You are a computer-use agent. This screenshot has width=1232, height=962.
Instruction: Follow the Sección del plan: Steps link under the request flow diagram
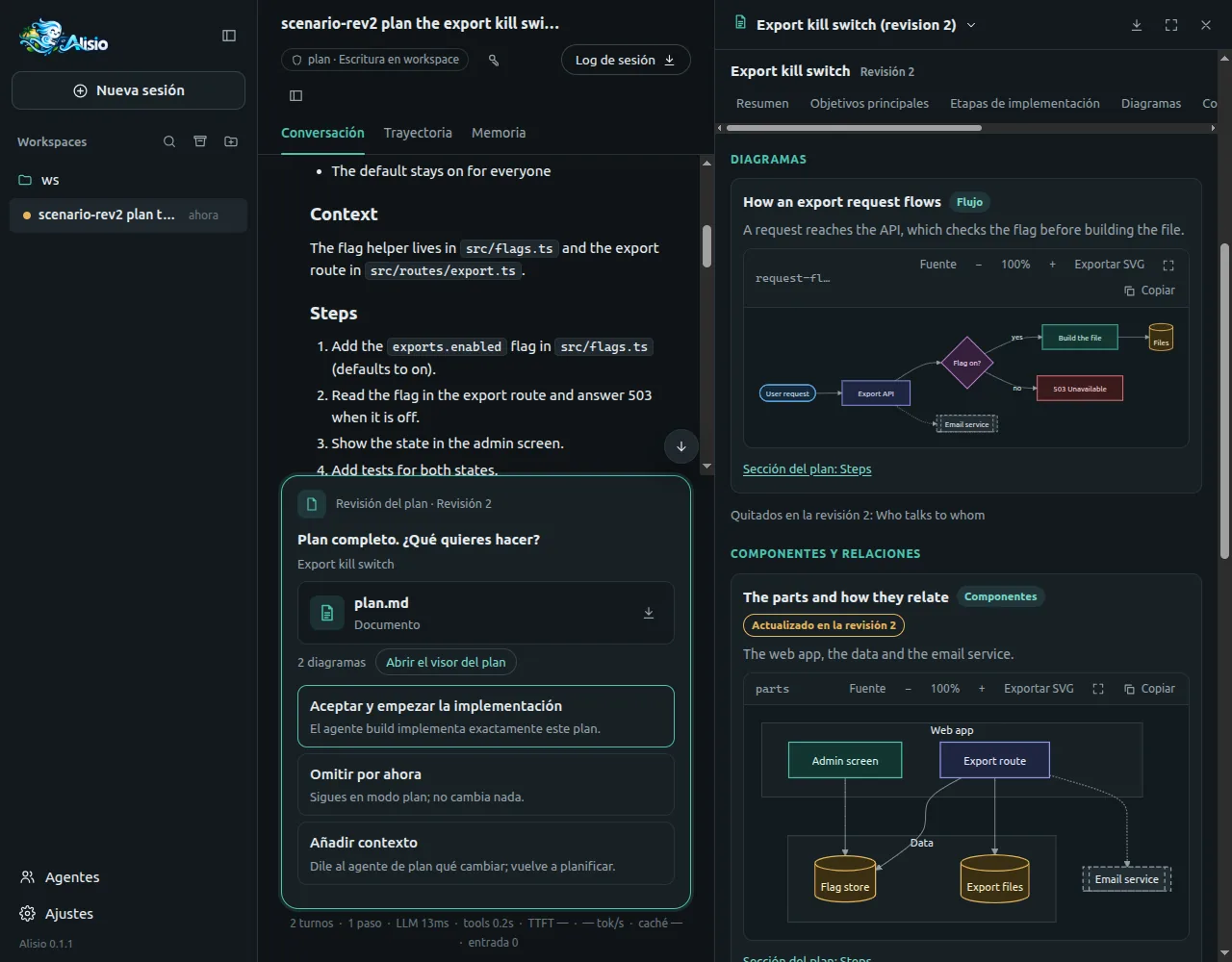click(x=807, y=469)
